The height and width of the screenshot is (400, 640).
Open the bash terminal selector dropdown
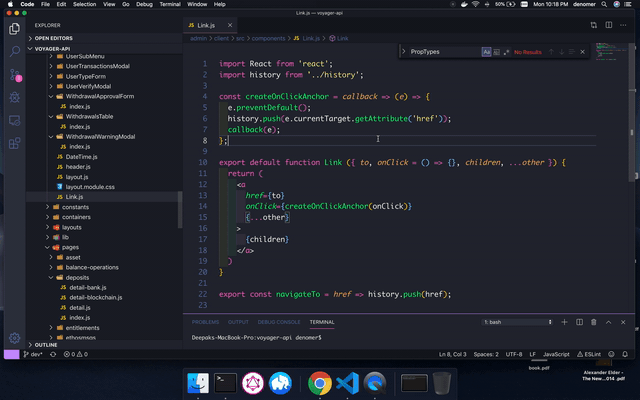(x=516, y=322)
